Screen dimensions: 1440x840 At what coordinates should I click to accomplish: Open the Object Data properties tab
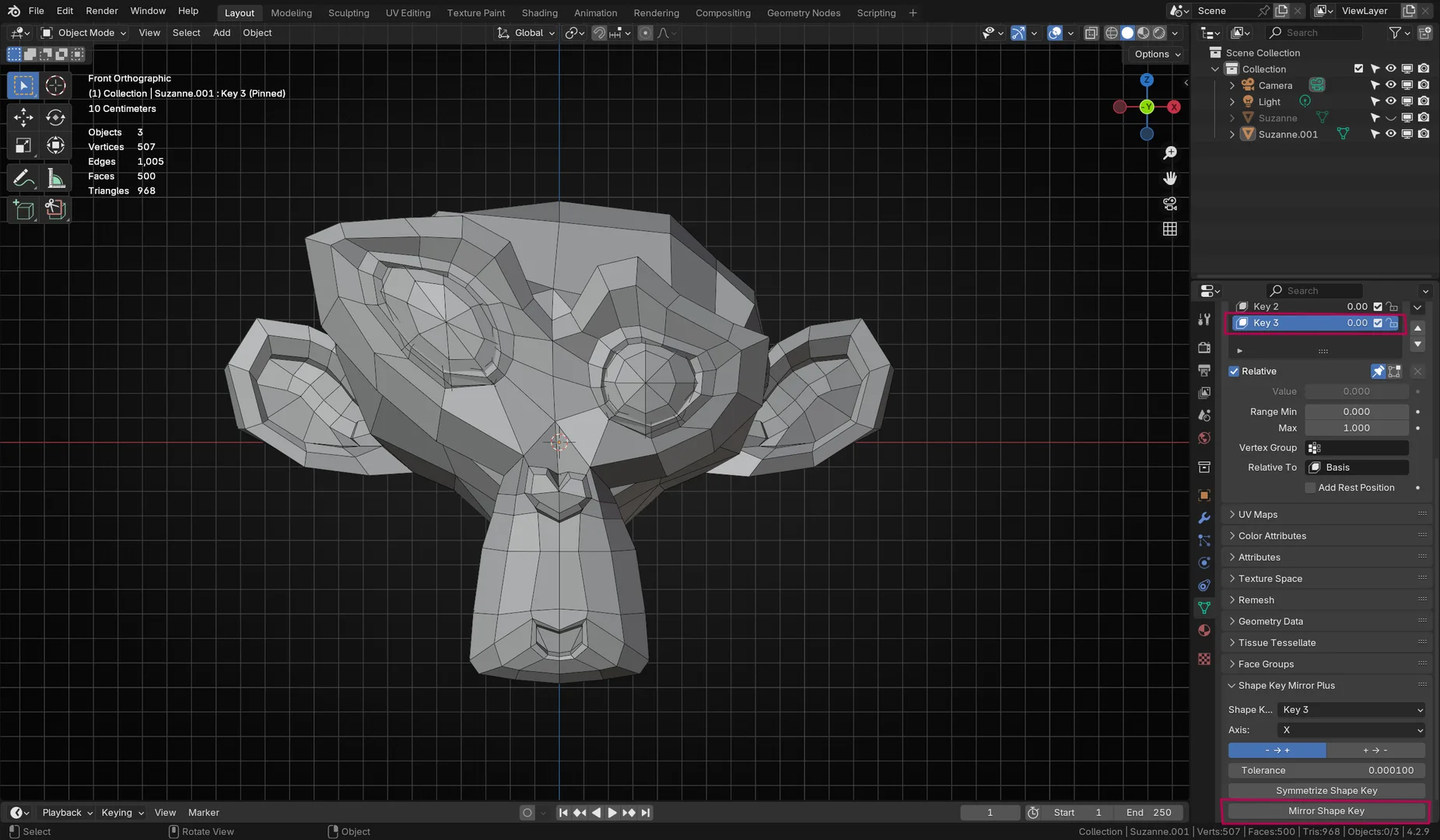tap(1204, 607)
